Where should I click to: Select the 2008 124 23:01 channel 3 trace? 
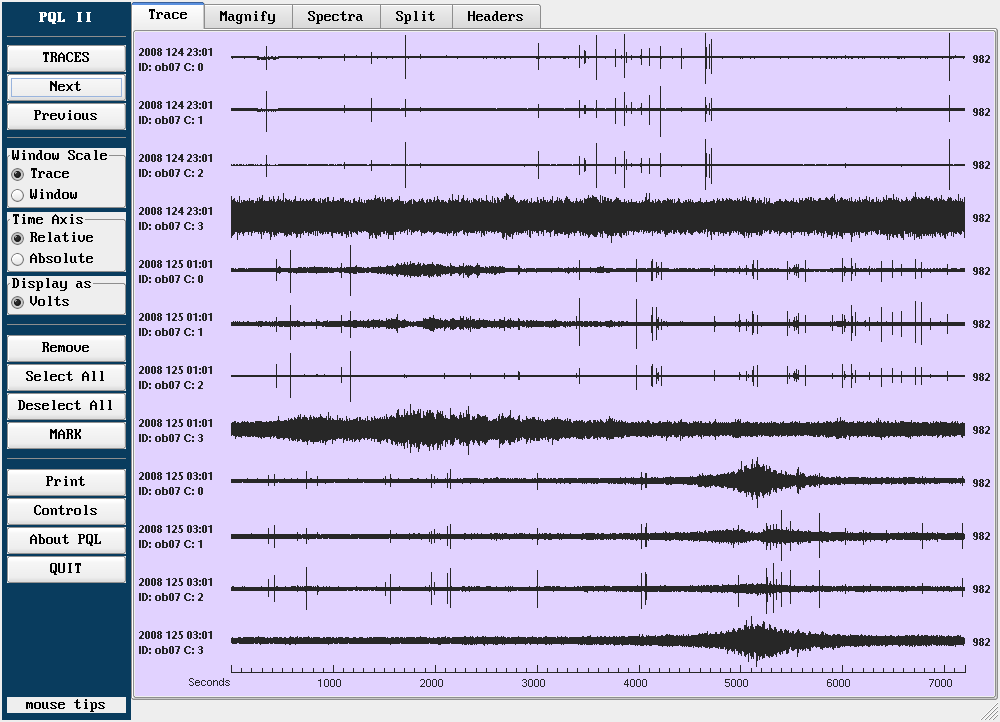(x=597, y=218)
